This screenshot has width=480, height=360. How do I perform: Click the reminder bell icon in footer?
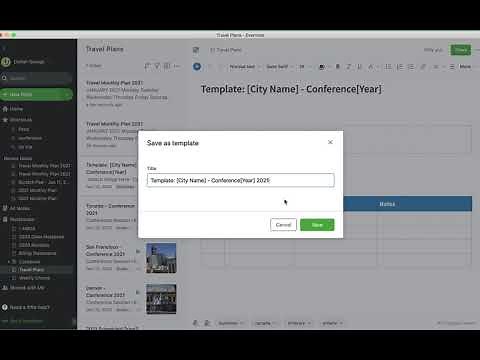pos(196,323)
